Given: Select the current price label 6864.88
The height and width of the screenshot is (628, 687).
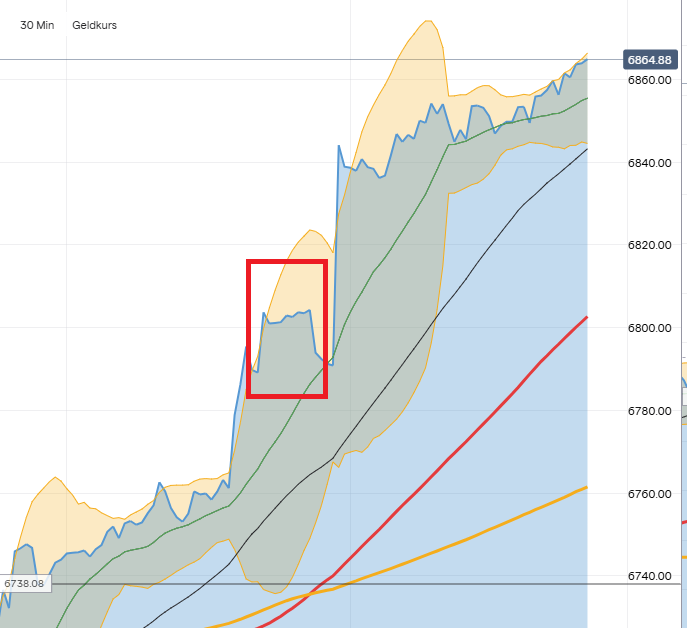Looking at the screenshot, I should click(650, 60).
